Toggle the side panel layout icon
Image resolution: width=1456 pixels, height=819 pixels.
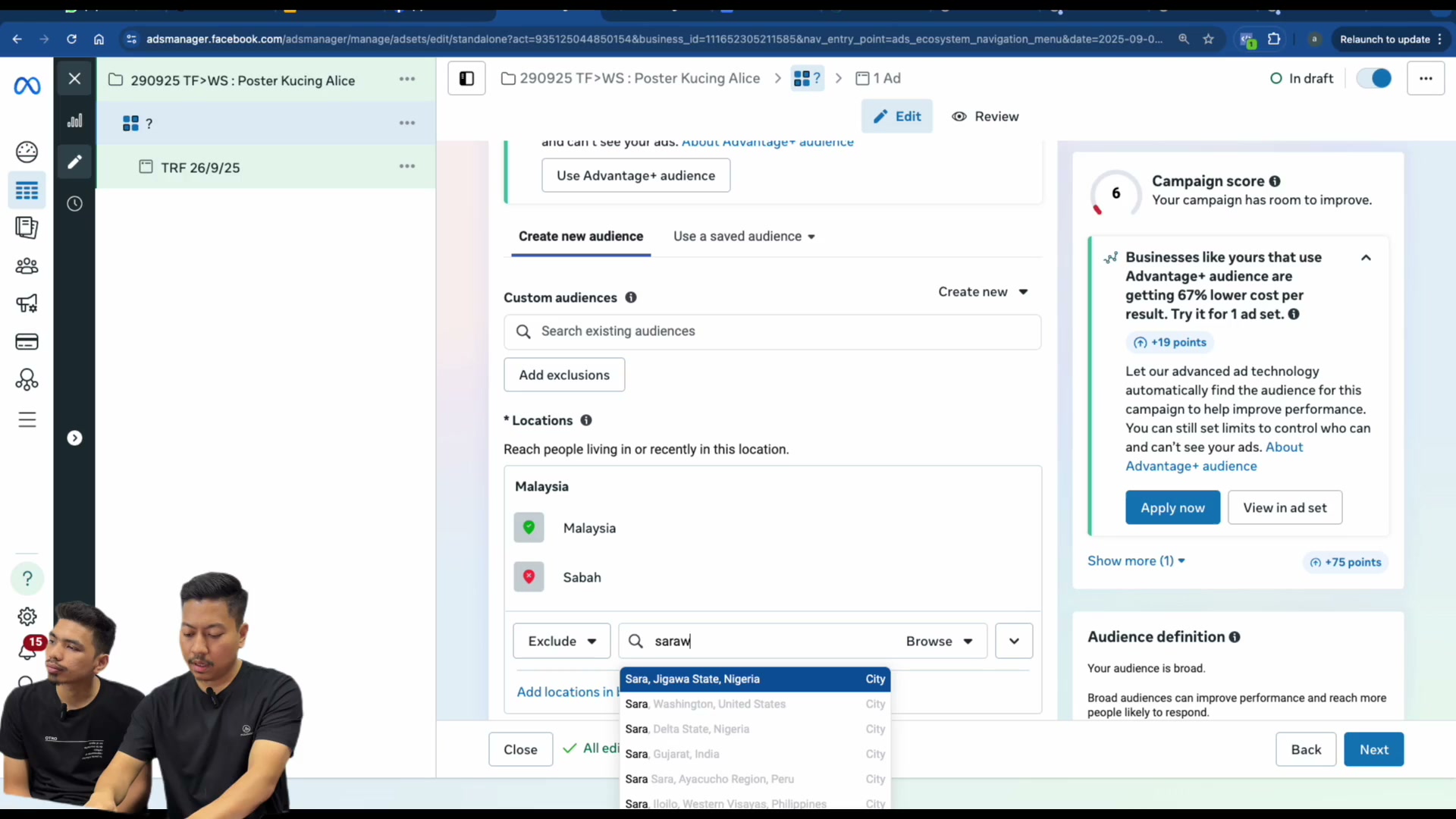466,78
